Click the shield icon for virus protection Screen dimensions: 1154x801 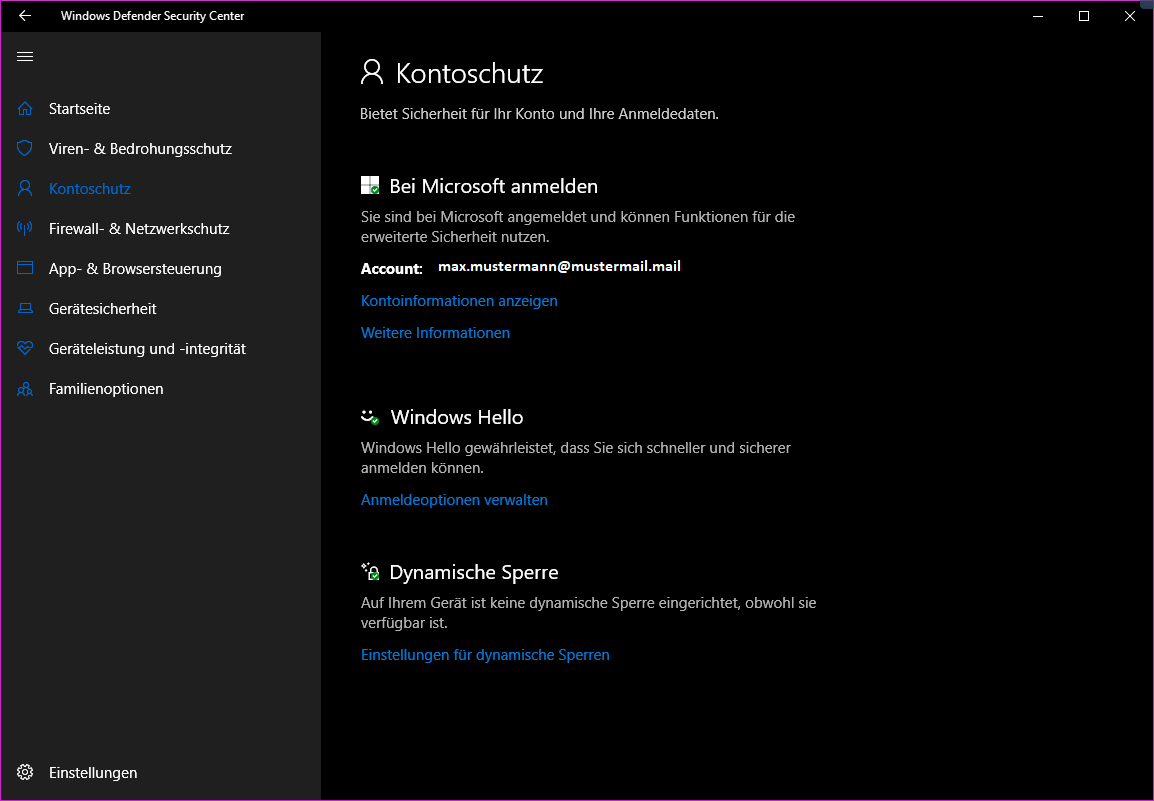coord(25,148)
